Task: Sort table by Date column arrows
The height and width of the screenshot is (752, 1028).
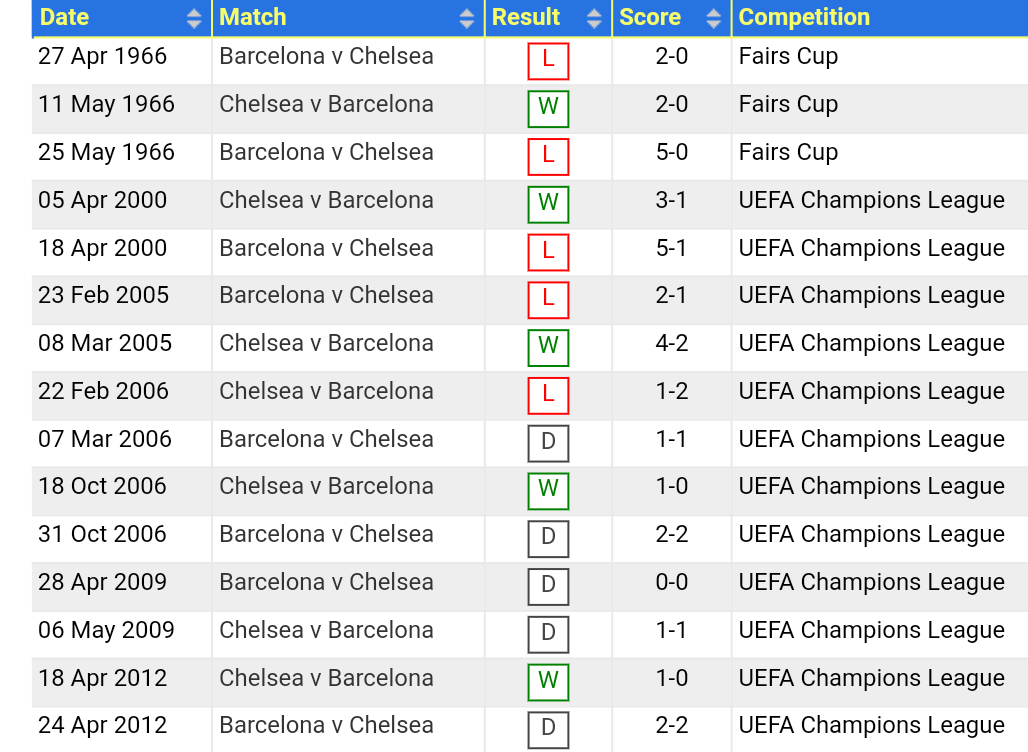Action: (x=193, y=18)
